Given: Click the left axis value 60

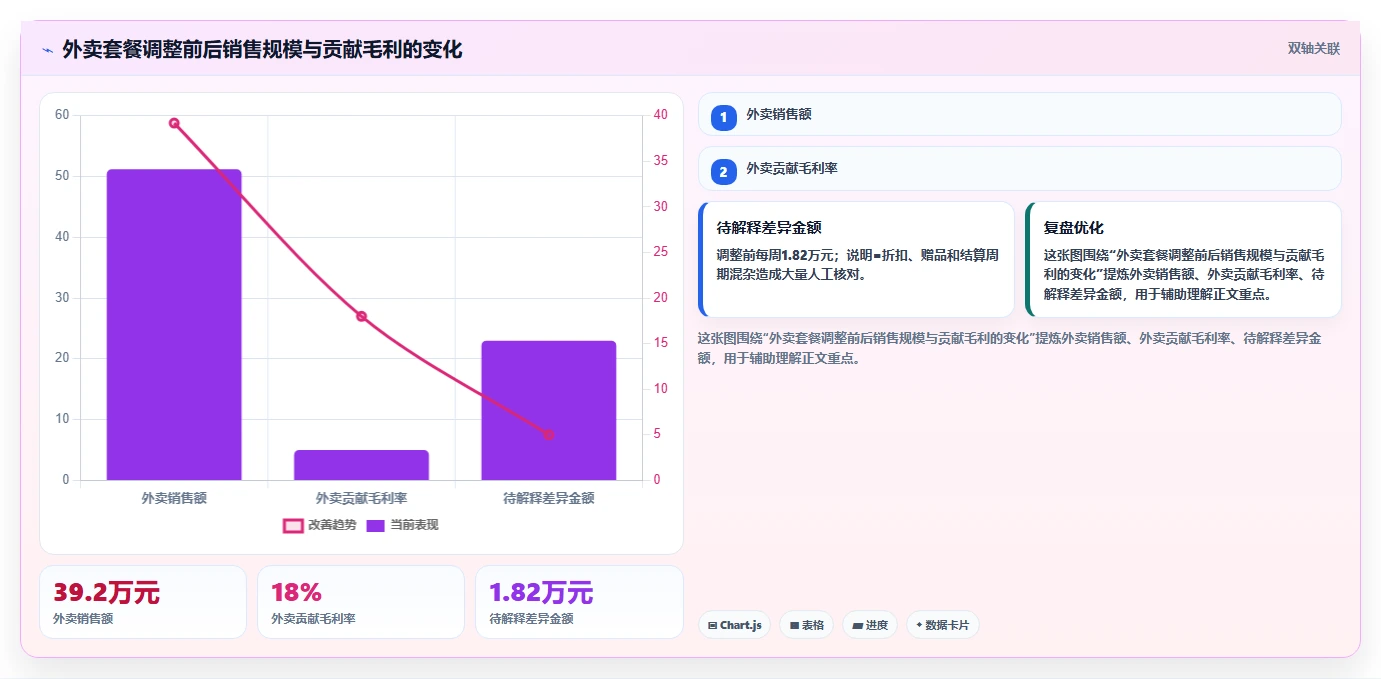Looking at the screenshot, I should 62,115.
